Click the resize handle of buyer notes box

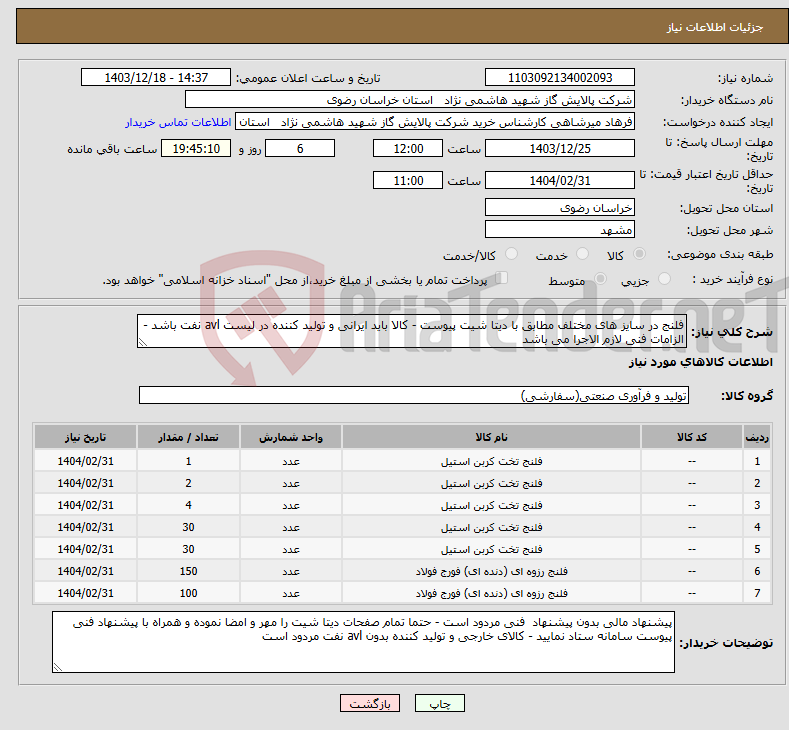coord(57,668)
